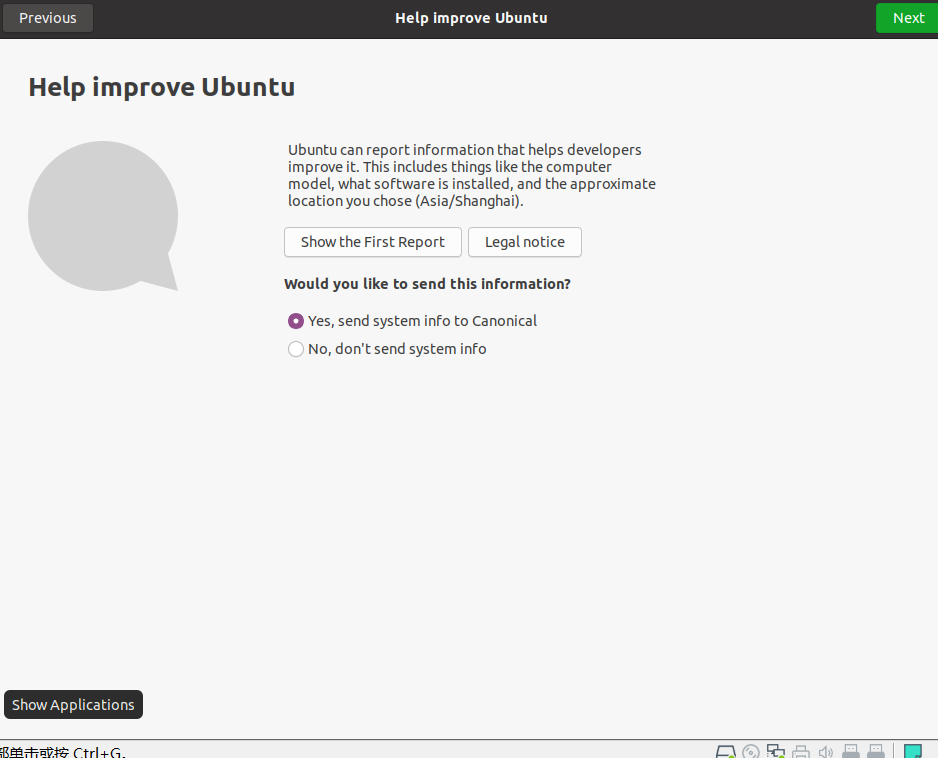Click the 'Help improve Ubuntu' page heading
The height and width of the screenshot is (758, 938).
(162, 87)
